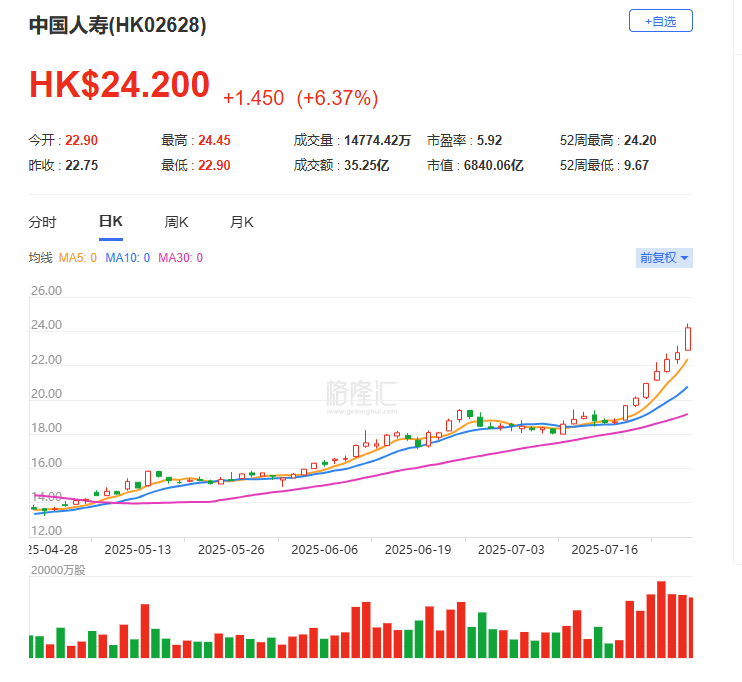
Task: Click the 昨收 value 22.75
Action: point(81,166)
